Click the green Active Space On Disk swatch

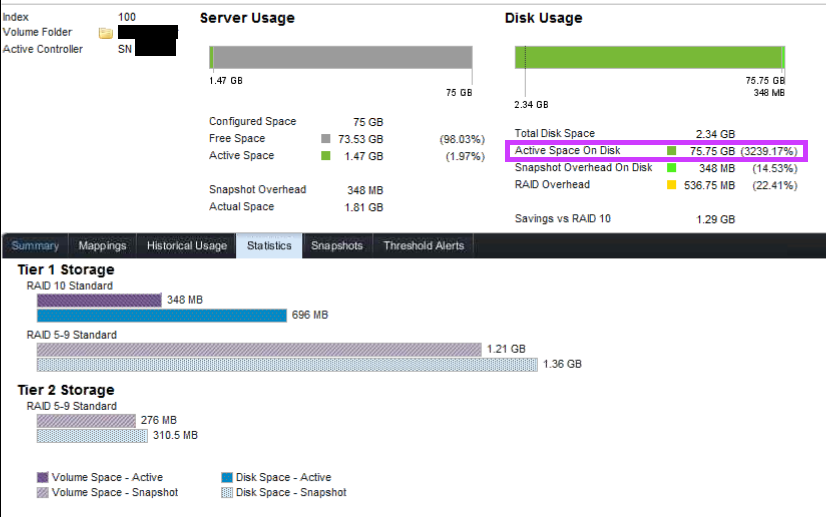coord(672,151)
